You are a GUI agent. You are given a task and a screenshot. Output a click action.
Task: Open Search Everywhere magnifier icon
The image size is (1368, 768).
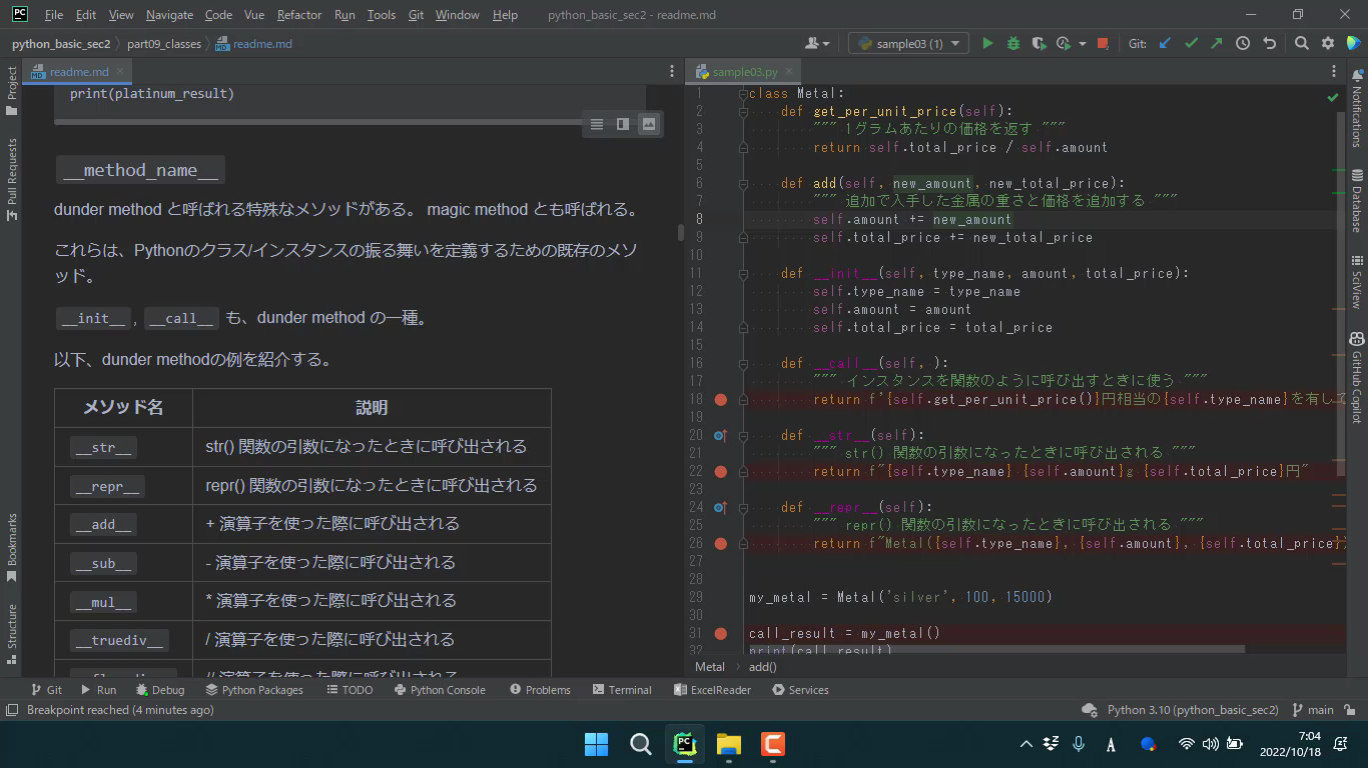pos(1301,43)
